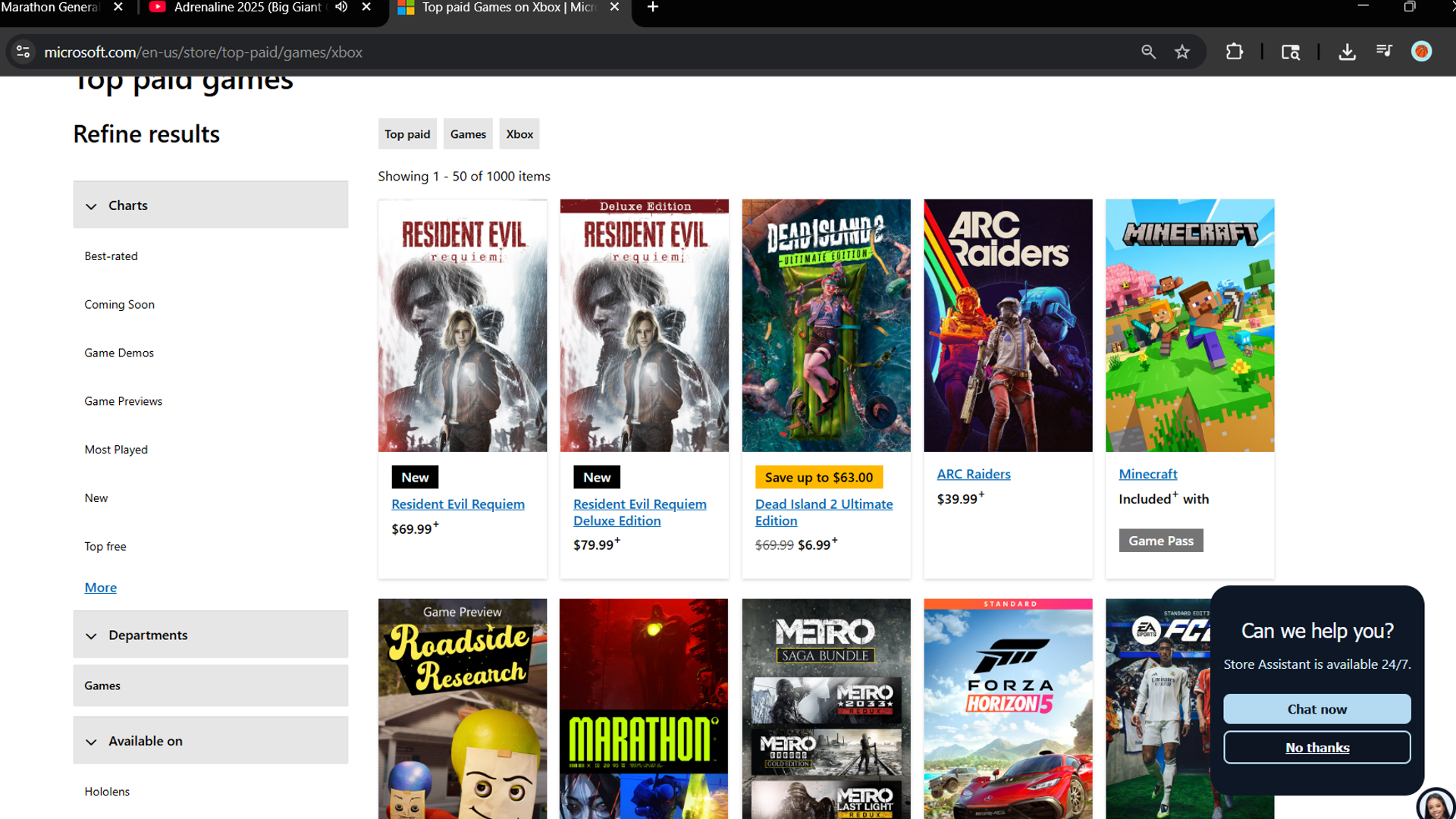Select the Most Played chart filter
This screenshot has width=1456, height=819.
(x=116, y=450)
